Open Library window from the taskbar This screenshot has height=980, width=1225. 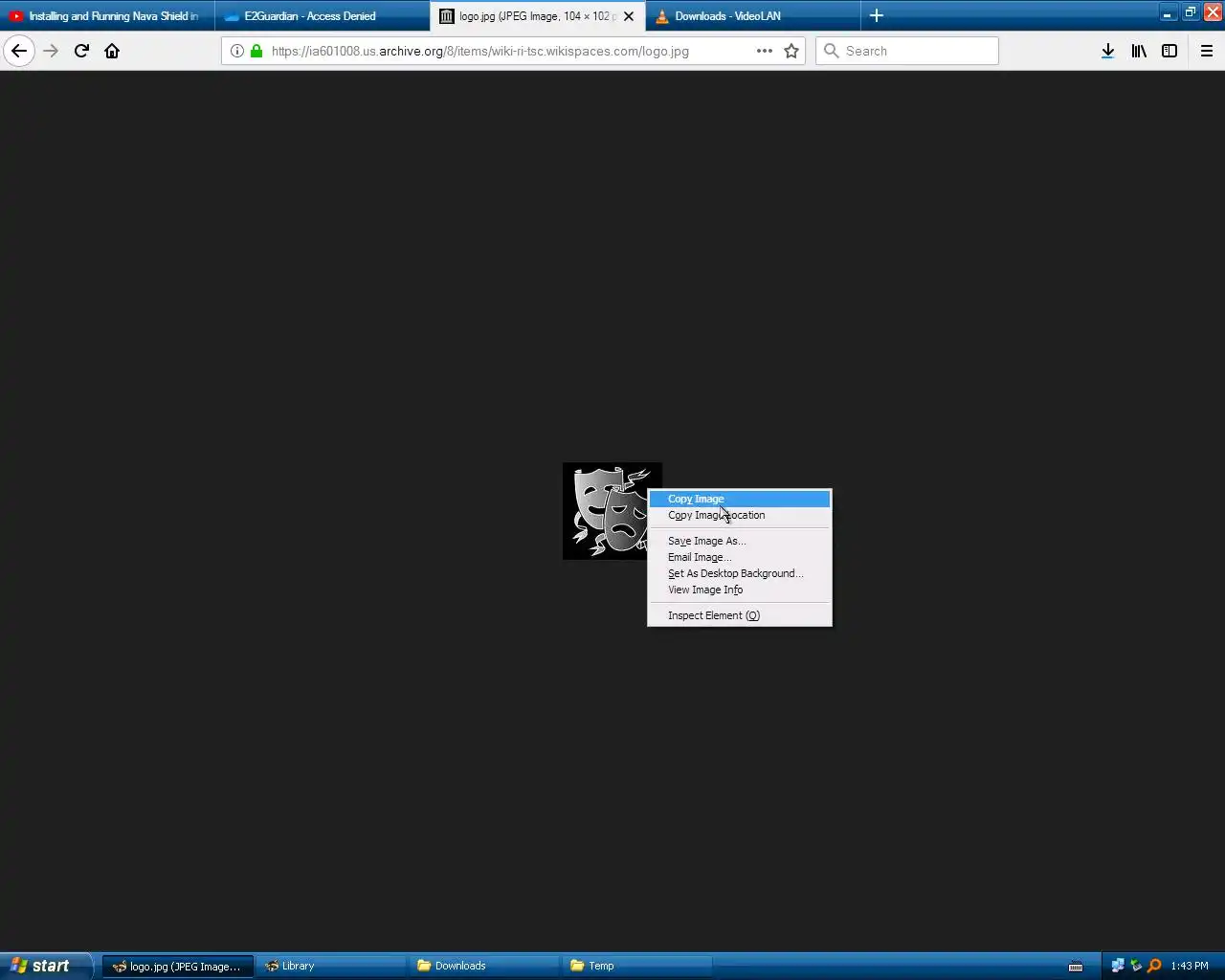pos(330,966)
